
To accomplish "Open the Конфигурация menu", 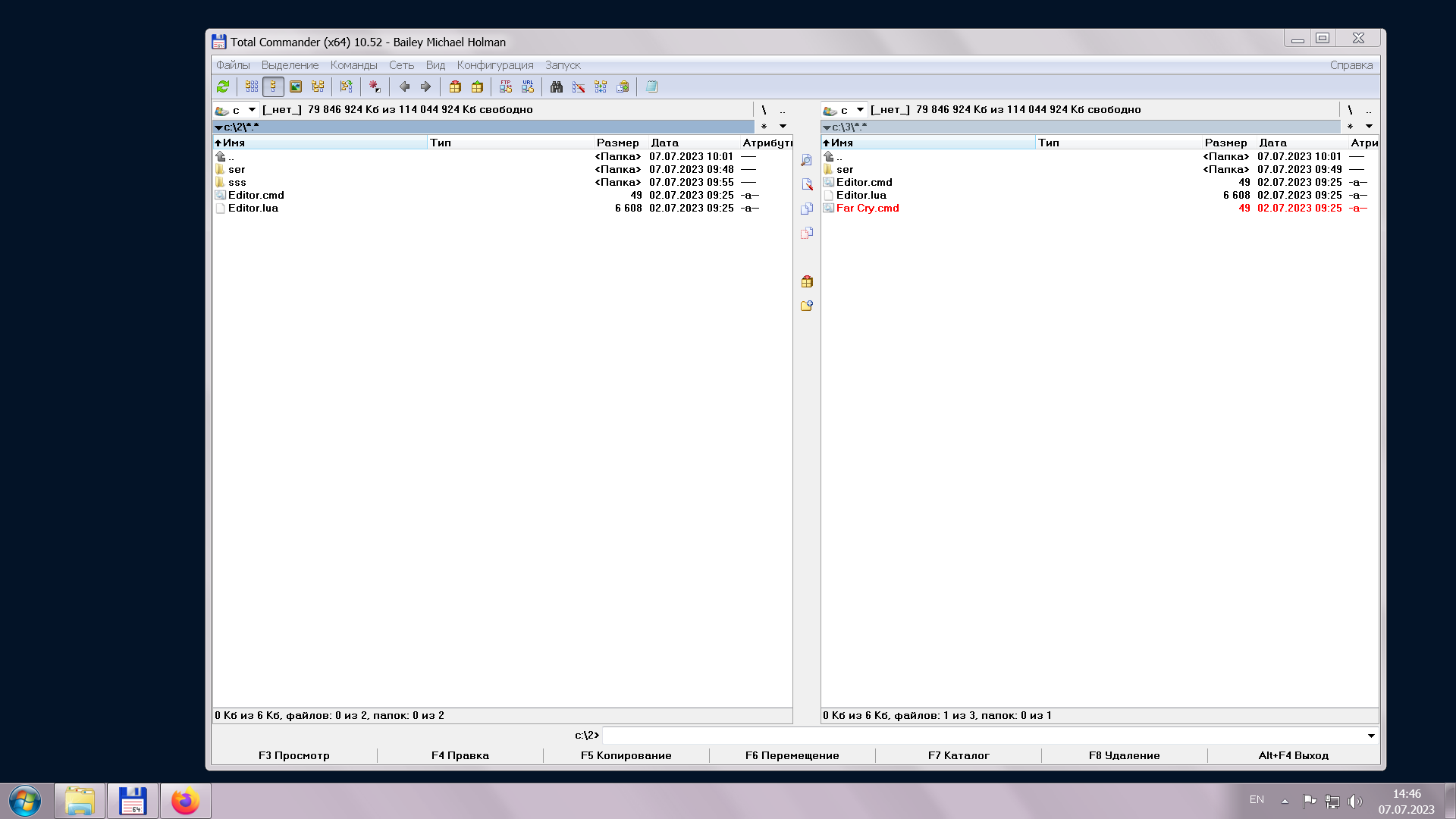I will (494, 65).
